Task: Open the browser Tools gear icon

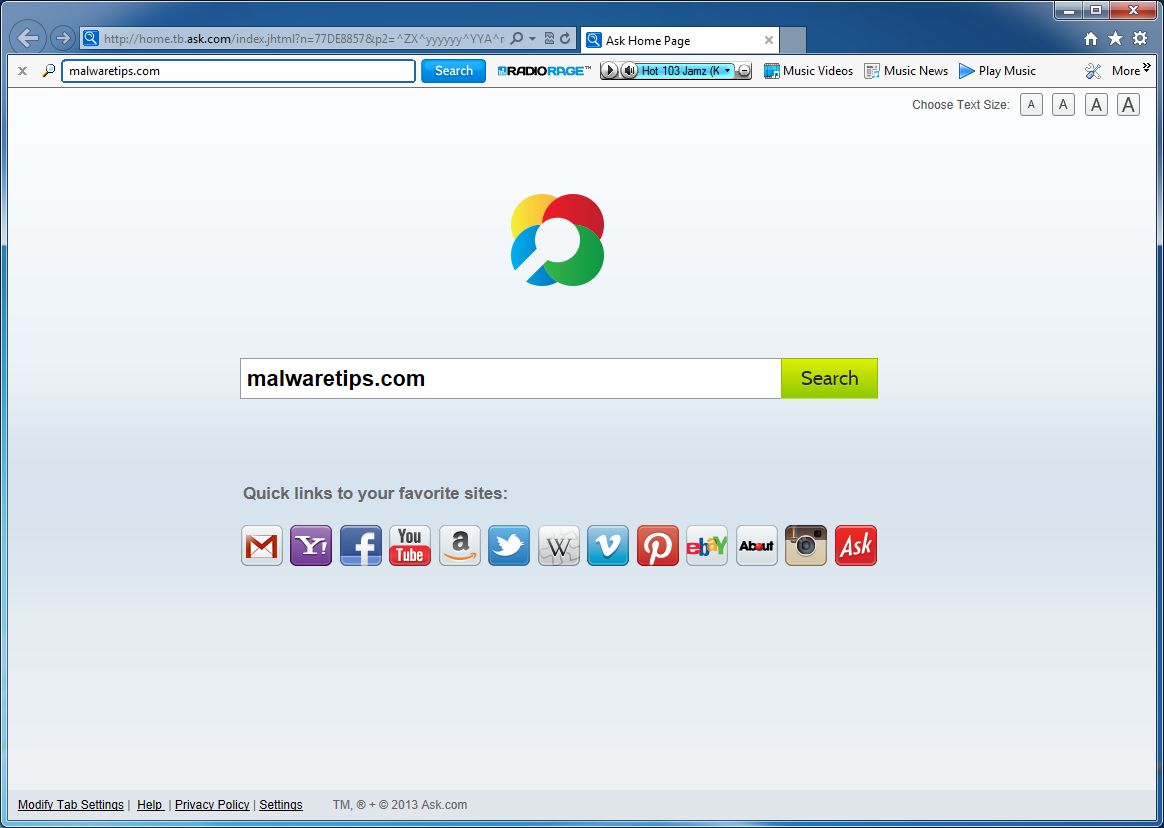Action: (x=1140, y=39)
